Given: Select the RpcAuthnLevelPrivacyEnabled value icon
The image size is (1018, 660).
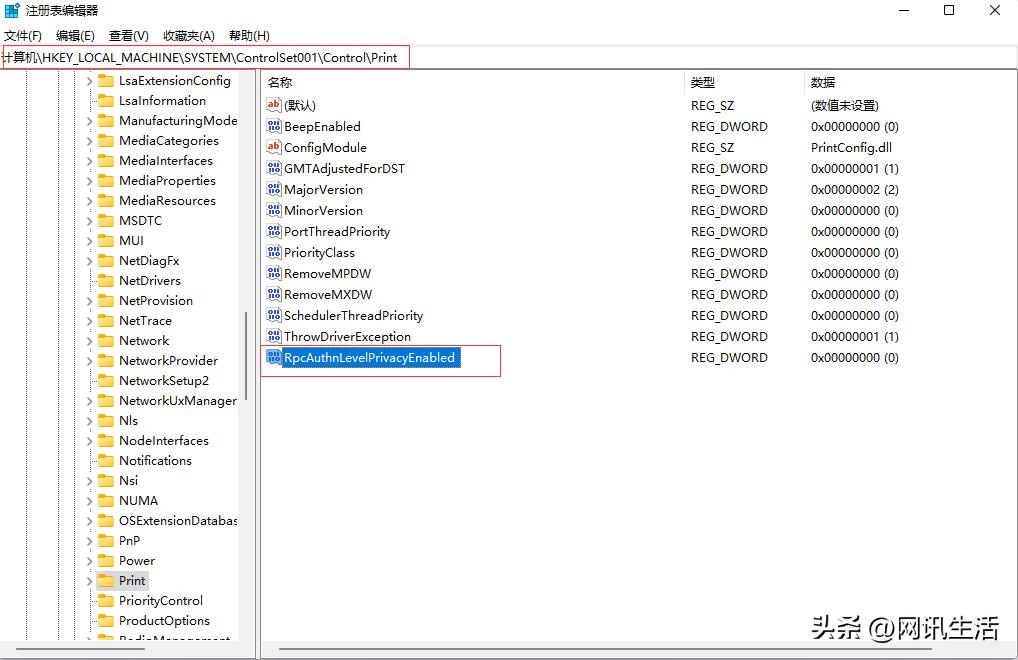Looking at the screenshot, I should (x=273, y=357).
